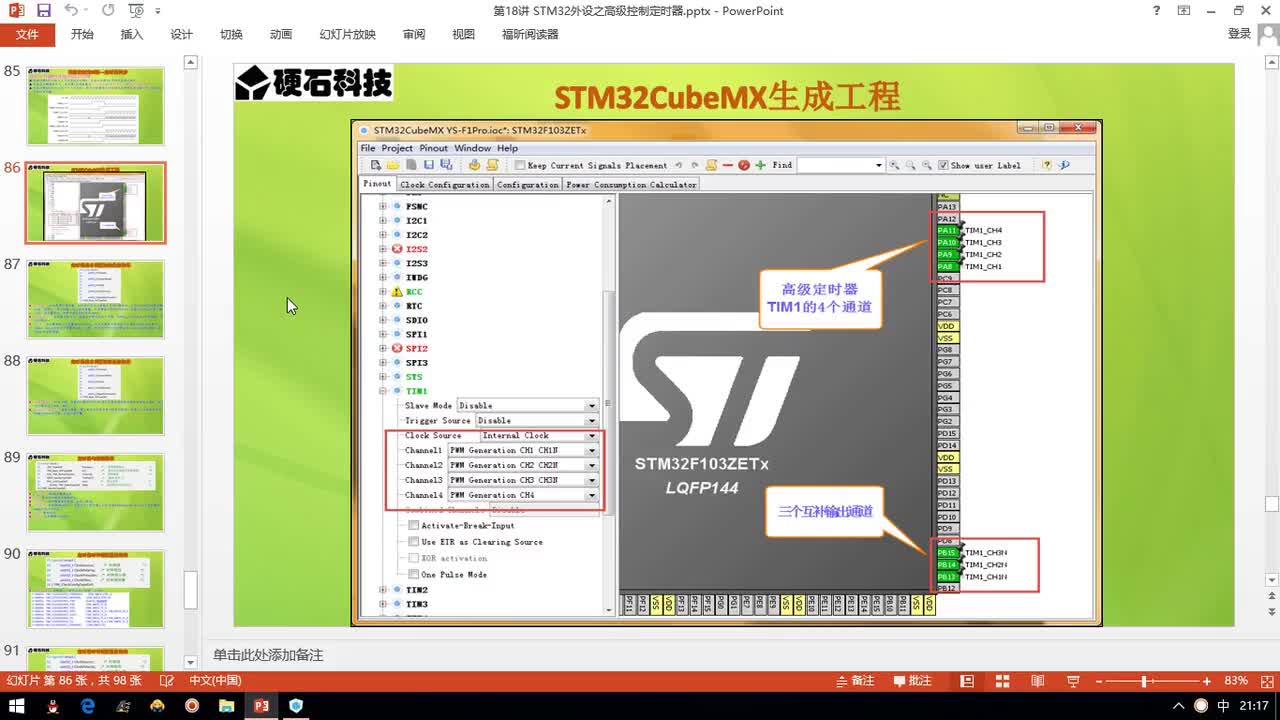The width and height of the screenshot is (1280, 720).
Task: Open the 动画 ribbon tab
Action: point(281,34)
